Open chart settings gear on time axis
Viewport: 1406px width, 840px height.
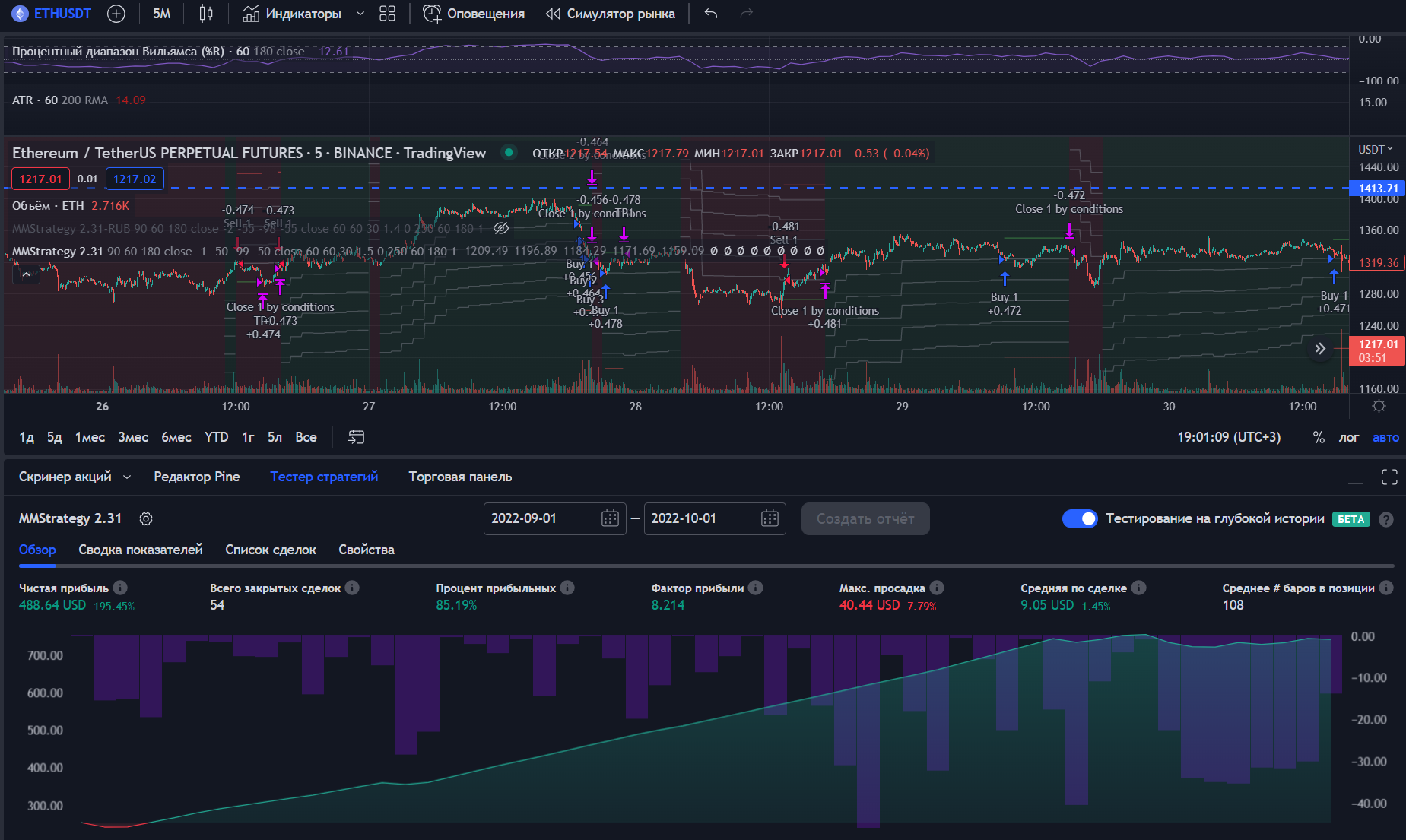point(1379,407)
